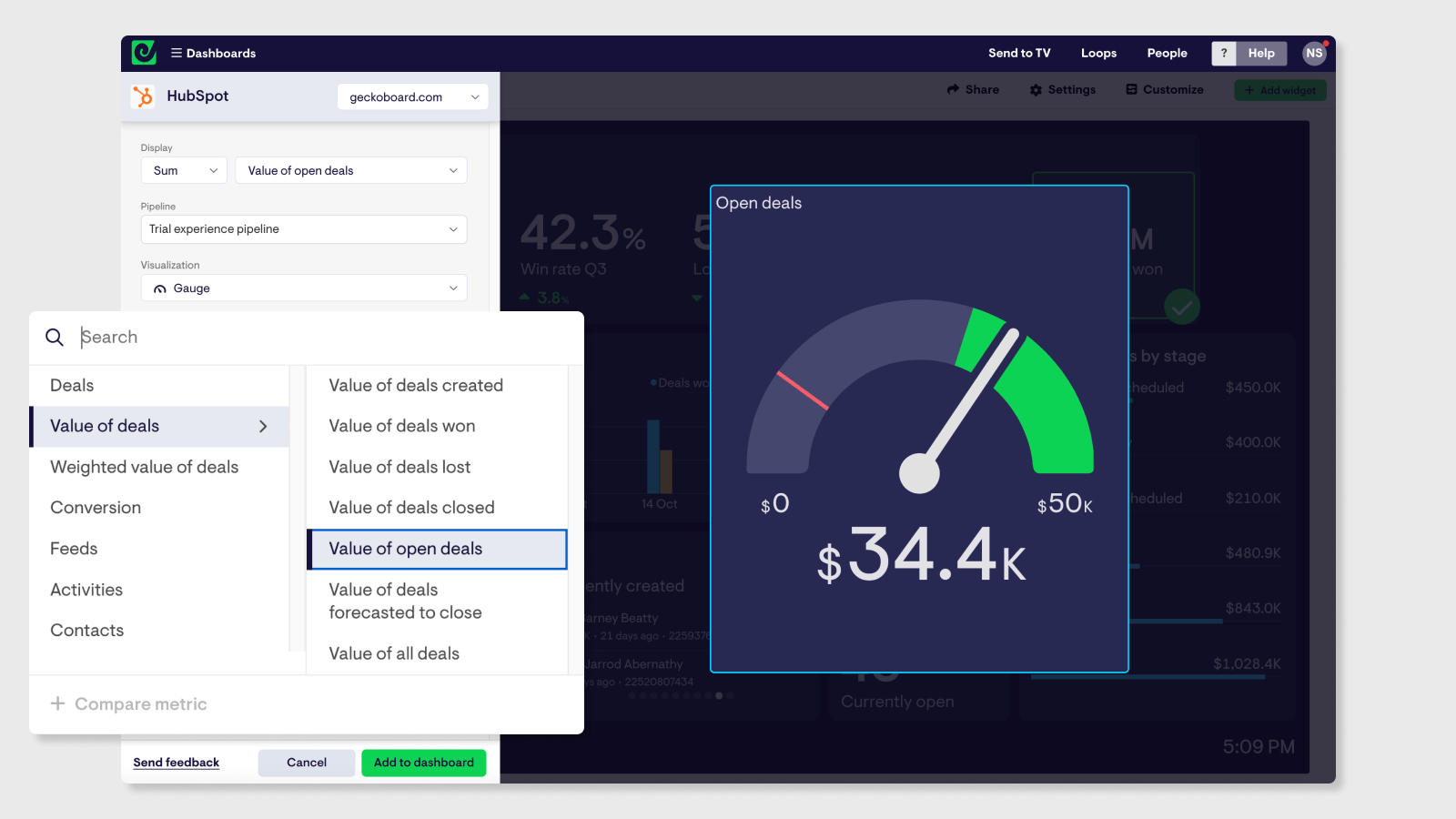
Task: Click the HubSpot sprocket icon
Action: (x=144, y=96)
